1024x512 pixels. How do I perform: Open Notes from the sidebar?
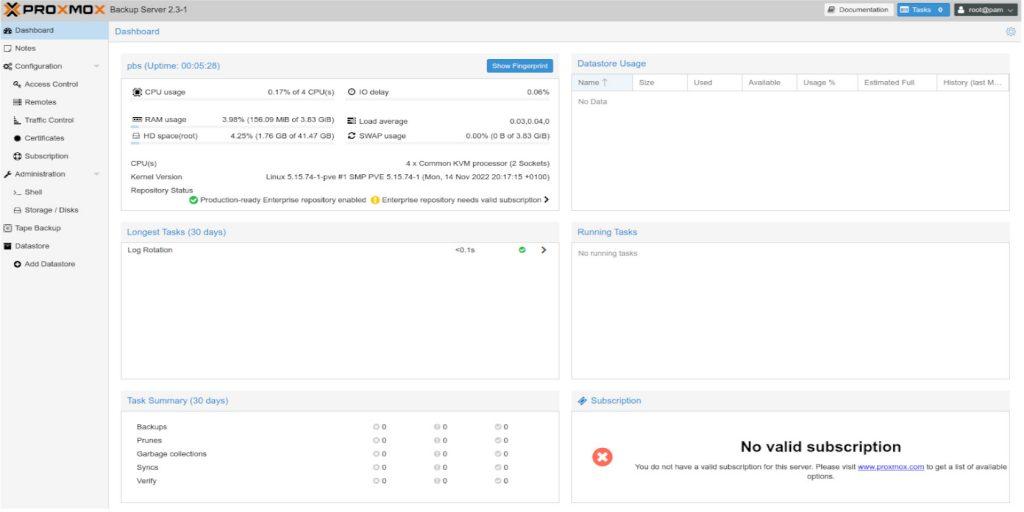25,48
